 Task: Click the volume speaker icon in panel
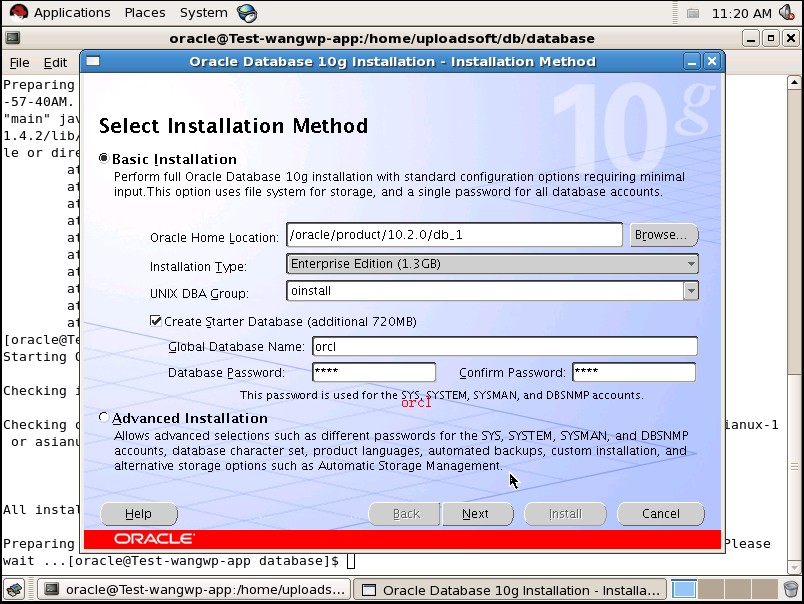coord(789,13)
